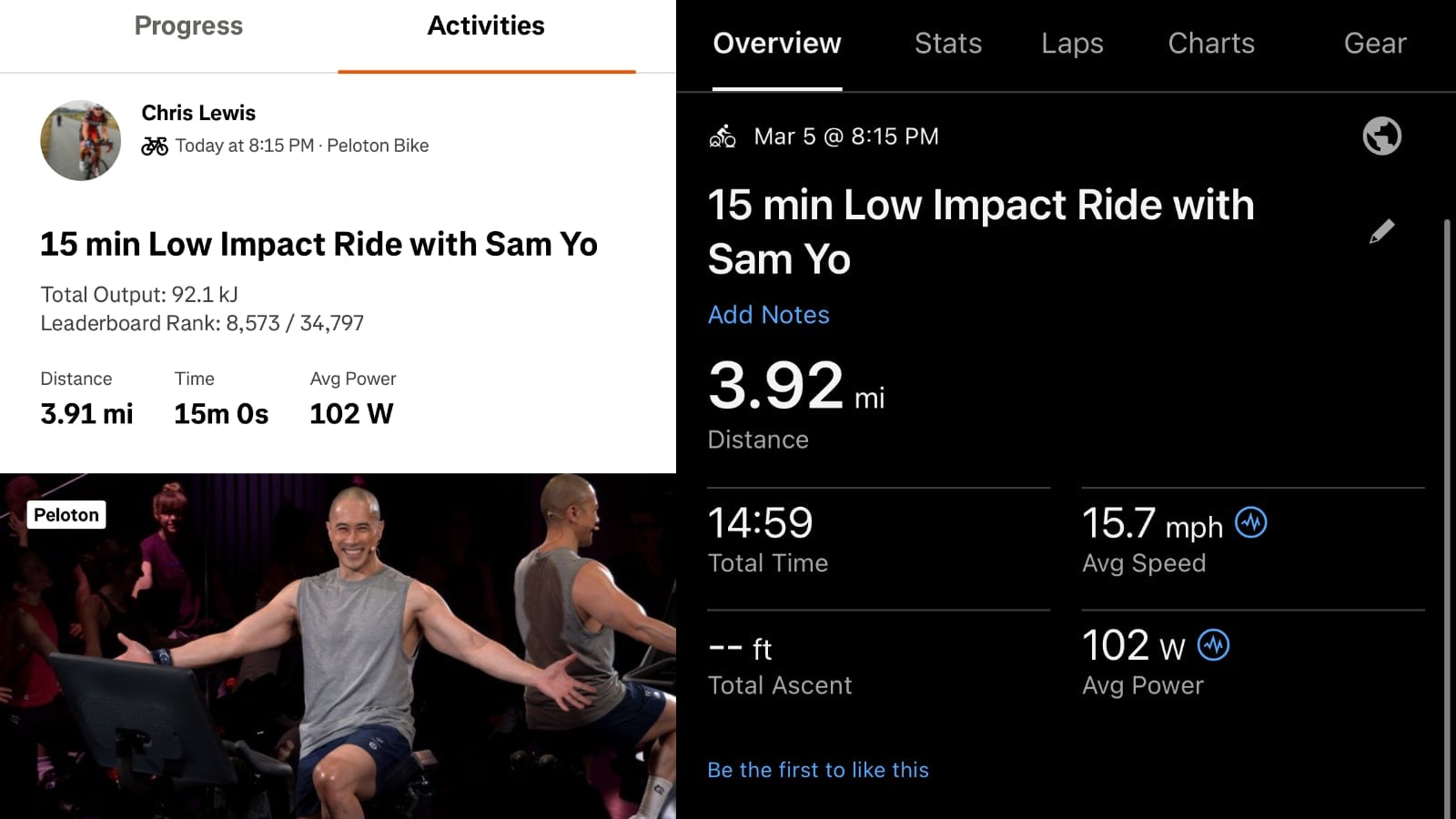The height and width of the screenshot is (819, 1456).
Task: Switch to the Laps tab
Action: coord(1072,44)
